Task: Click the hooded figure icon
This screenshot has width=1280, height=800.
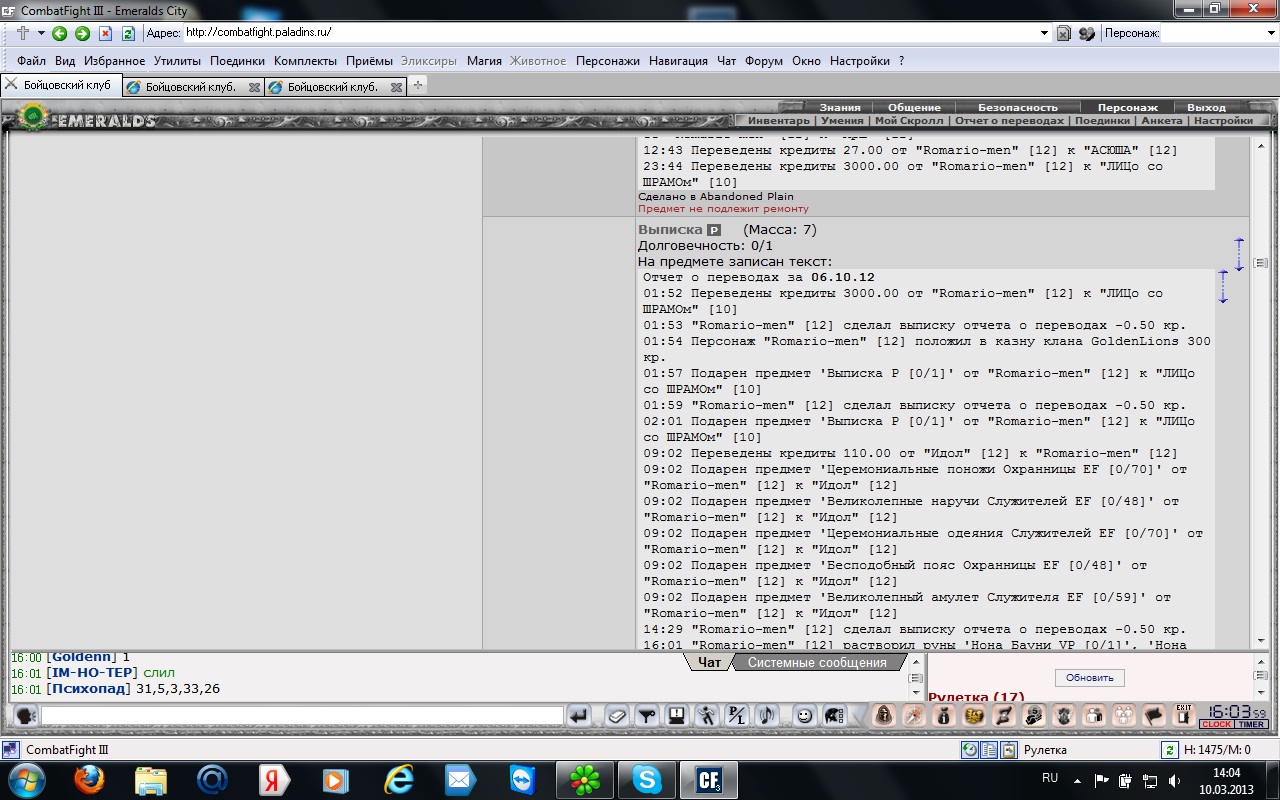Action: point(884,715)
